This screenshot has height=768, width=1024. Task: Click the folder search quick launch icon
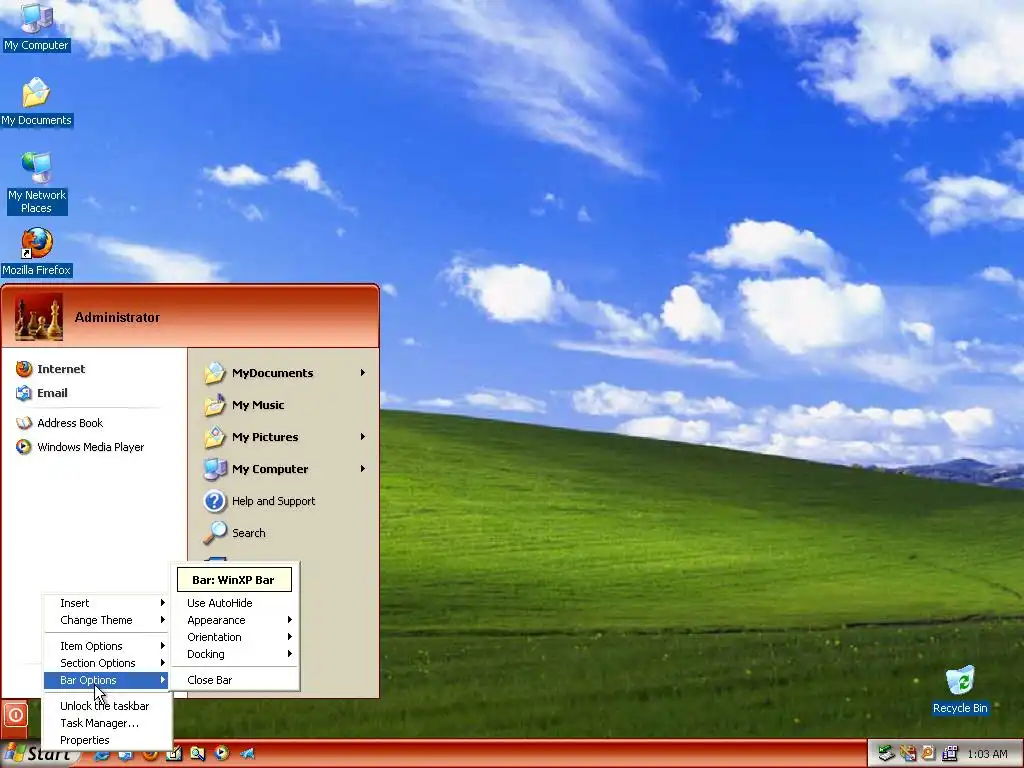click(x=197, y=754)
